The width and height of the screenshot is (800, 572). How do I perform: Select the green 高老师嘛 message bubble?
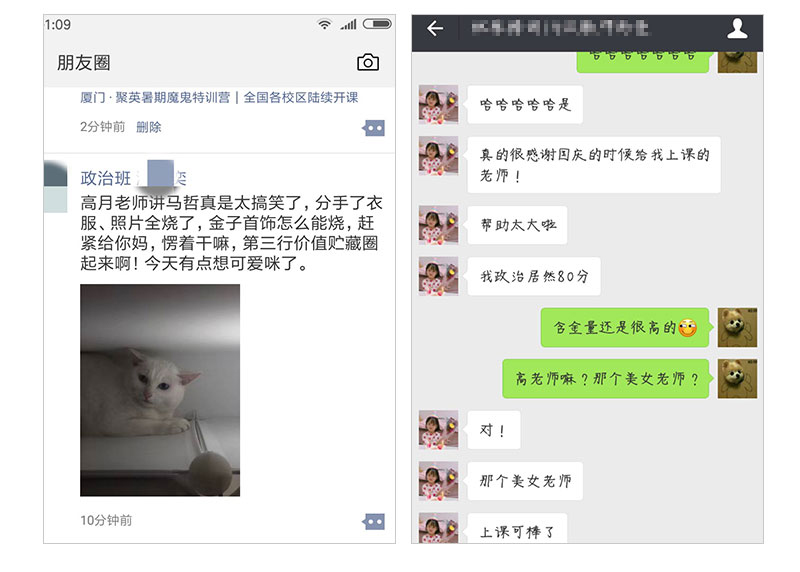coord(606,379)
